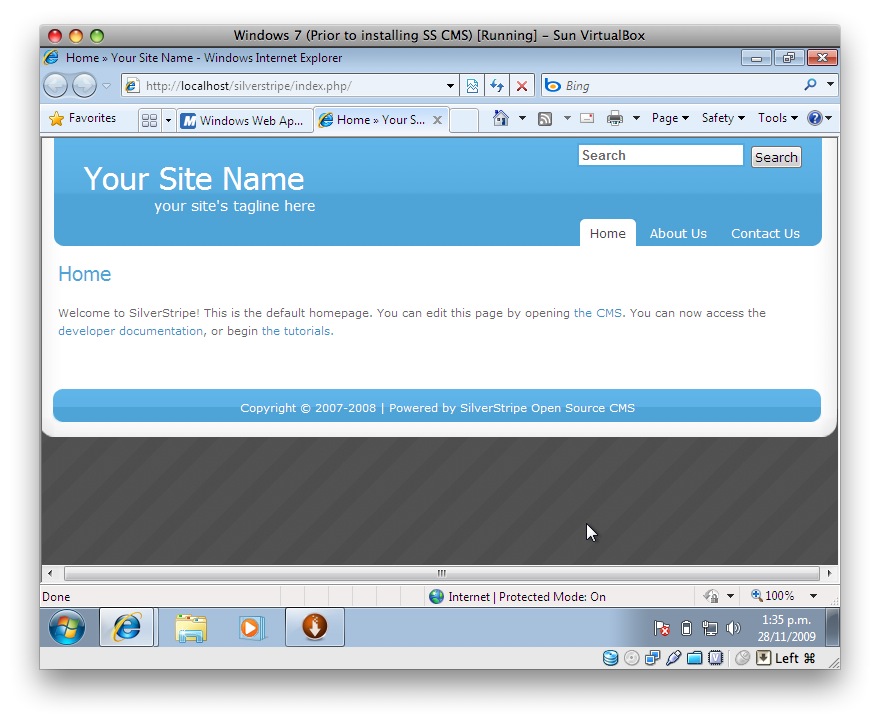The width and height of the screenshot is (880, 724).
Task: Open Windows Explorer from the taskbar
Action: (x=191, y=628)
